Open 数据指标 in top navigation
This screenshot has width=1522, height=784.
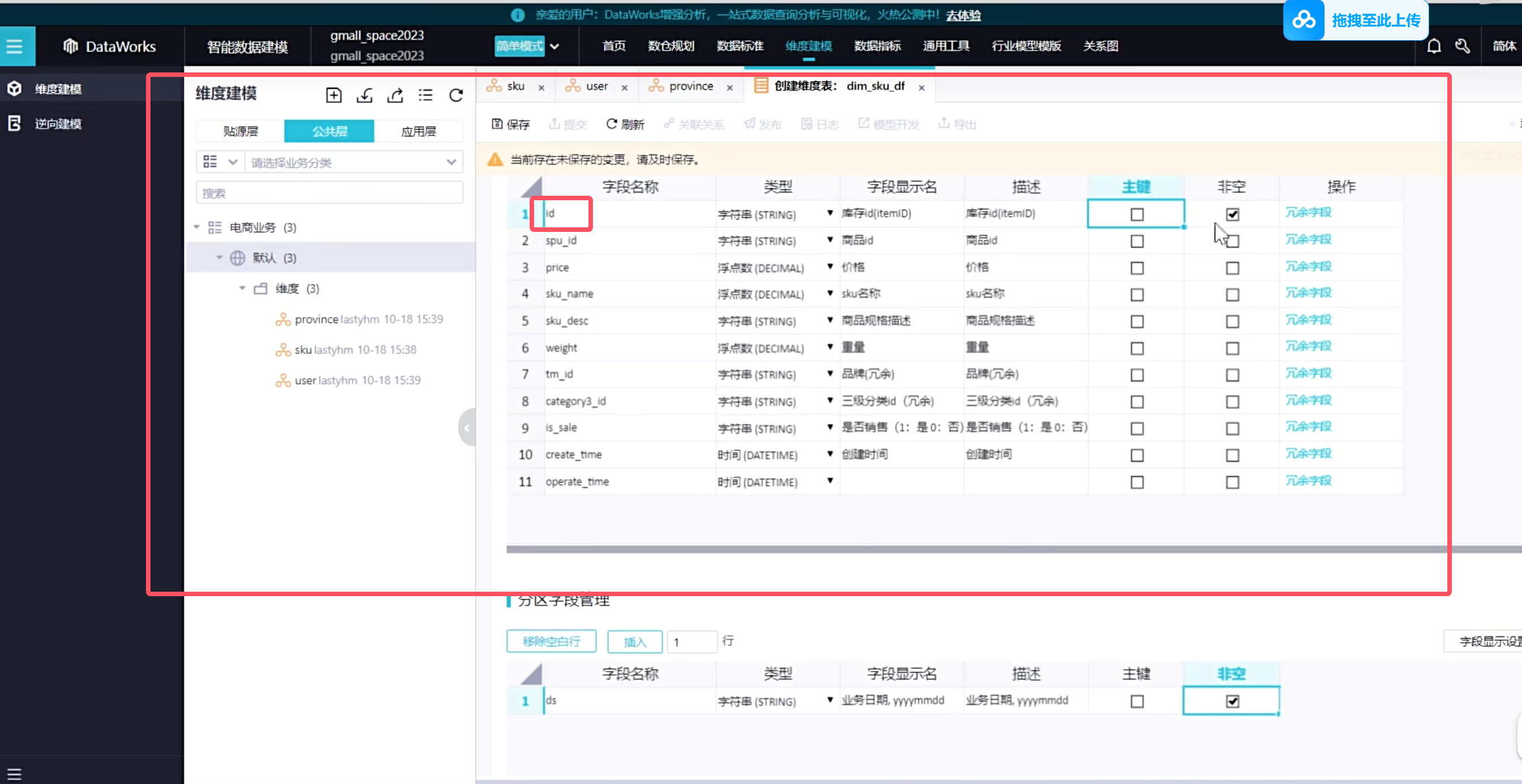click(877, 46)
